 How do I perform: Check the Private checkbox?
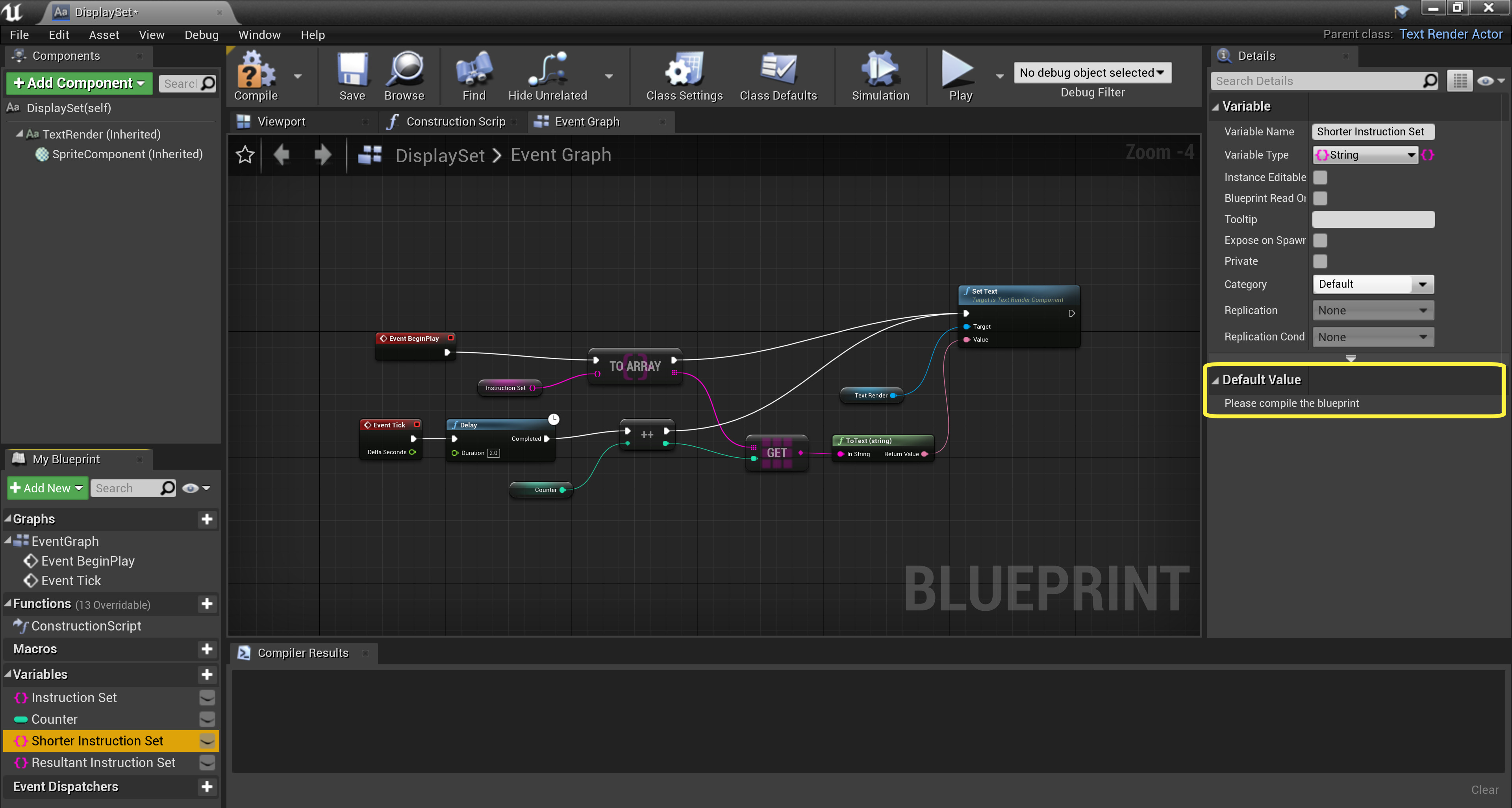(1320, 261)
